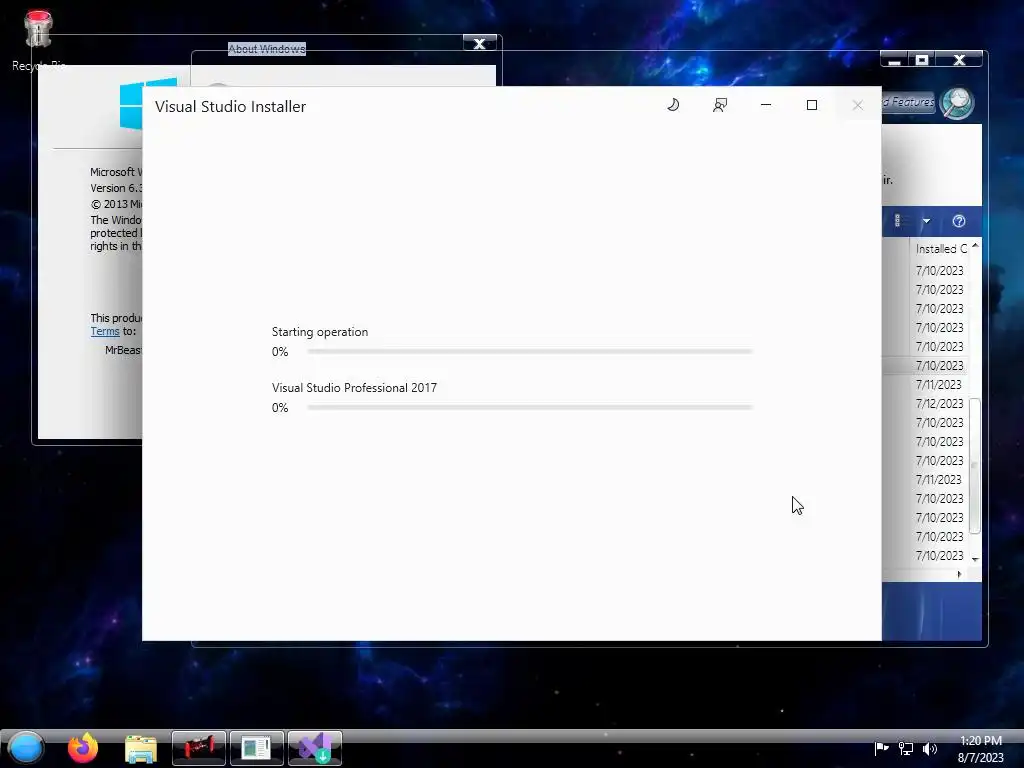The height and width of the screenshot is (768, 1024).
Task: Click the search magnifier in Programs and Features
Action: (x=957, y=103)
